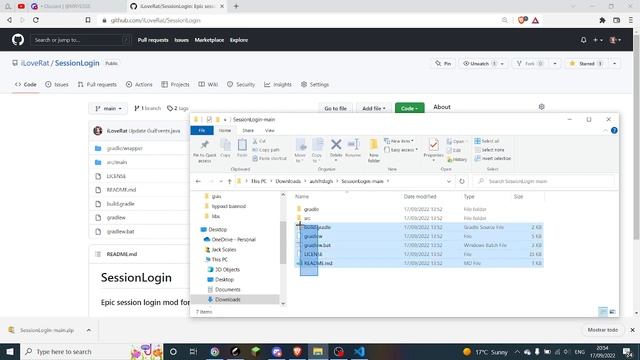
Task: Open Brave browser from taskbar
Action: [x=297, y=351]
